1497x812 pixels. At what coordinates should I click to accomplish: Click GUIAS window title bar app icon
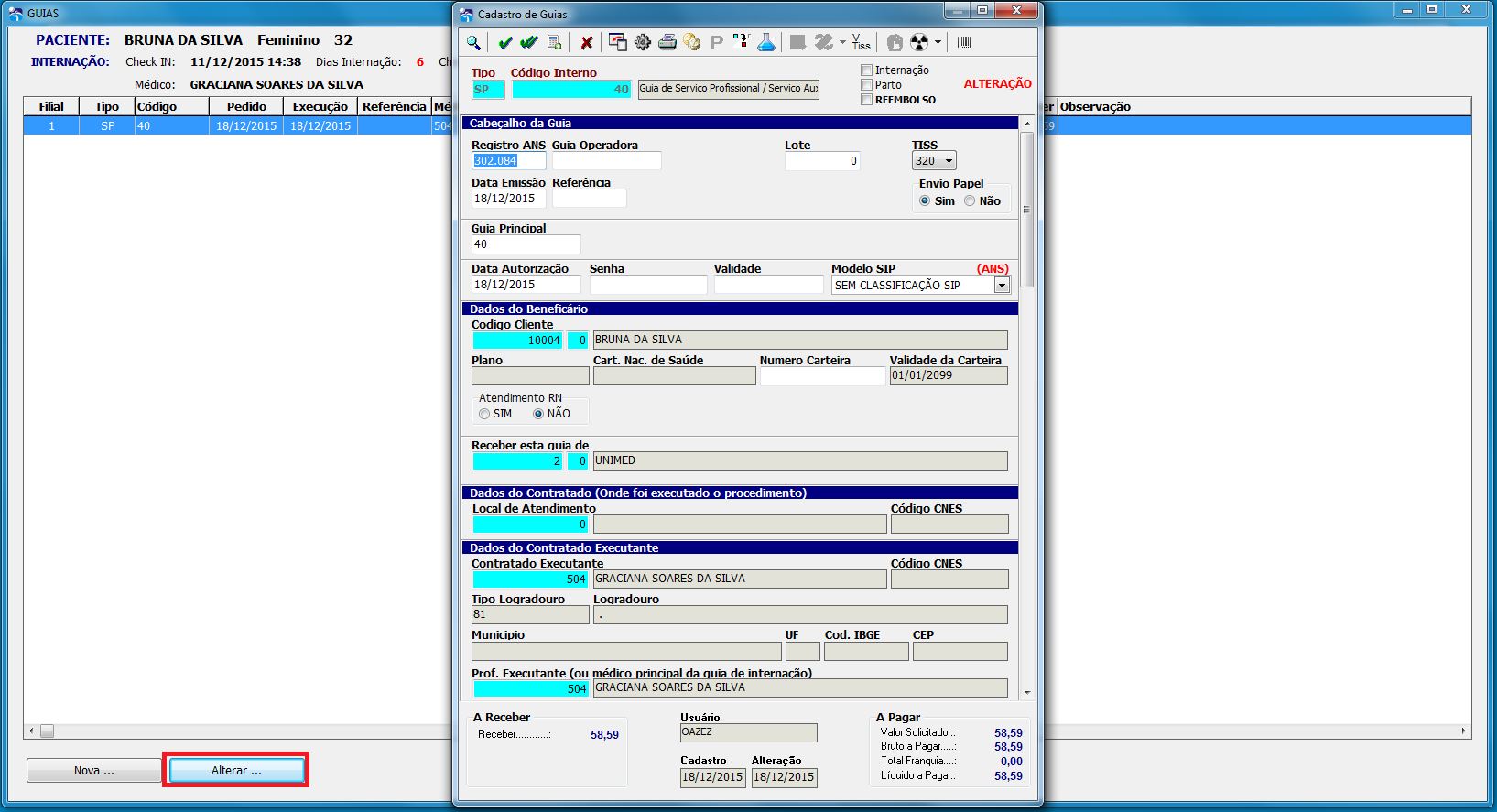tap(16, 13)
